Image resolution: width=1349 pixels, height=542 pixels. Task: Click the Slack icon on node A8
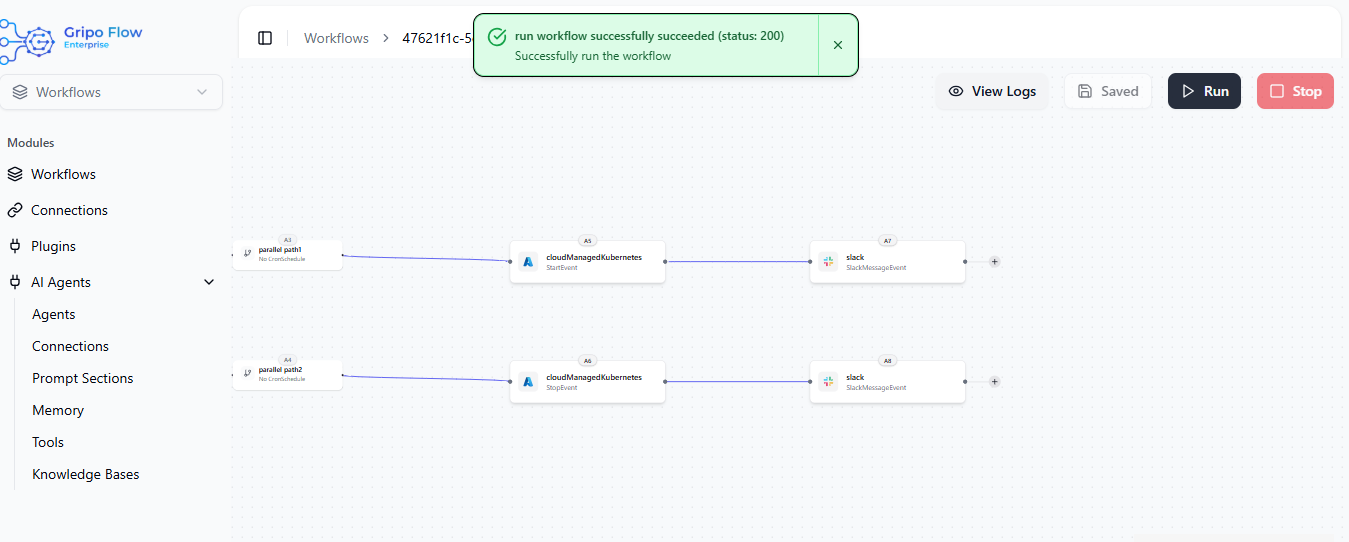(x=828, y=382)
